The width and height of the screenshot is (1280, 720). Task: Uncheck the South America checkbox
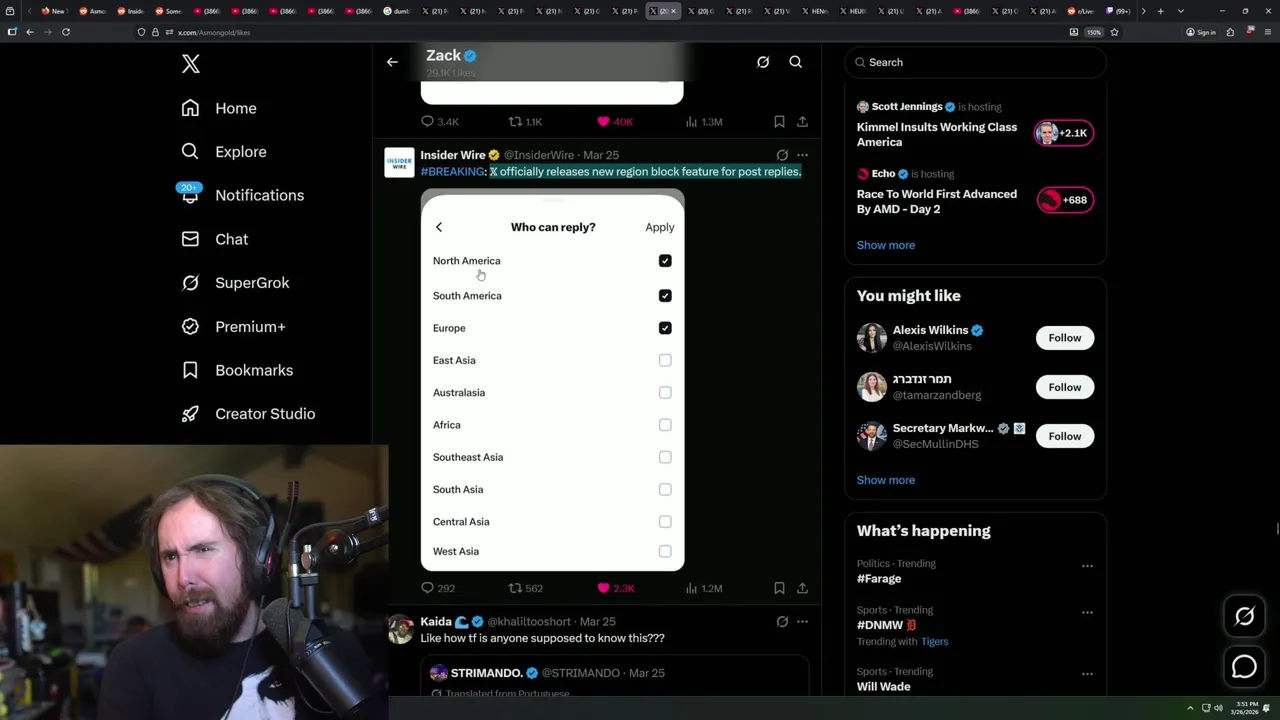point(665,296)
